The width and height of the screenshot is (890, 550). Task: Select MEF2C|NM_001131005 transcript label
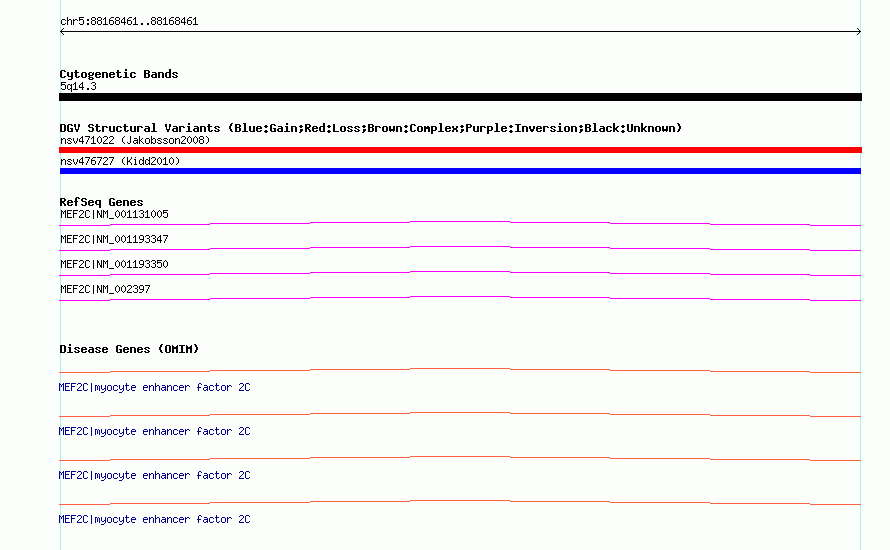tap(114, 215)
